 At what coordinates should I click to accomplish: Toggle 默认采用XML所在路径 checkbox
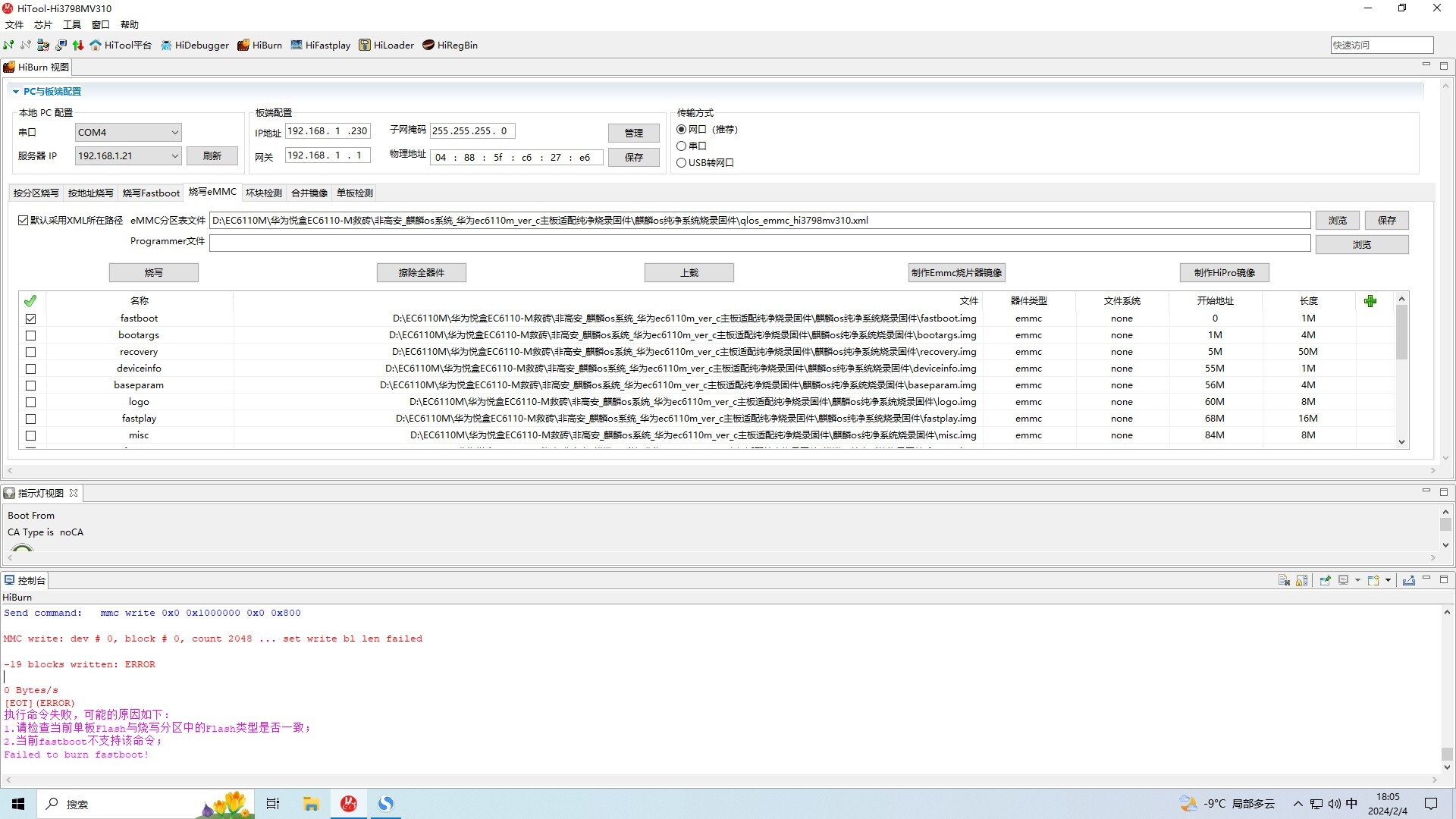click(24, 221)
